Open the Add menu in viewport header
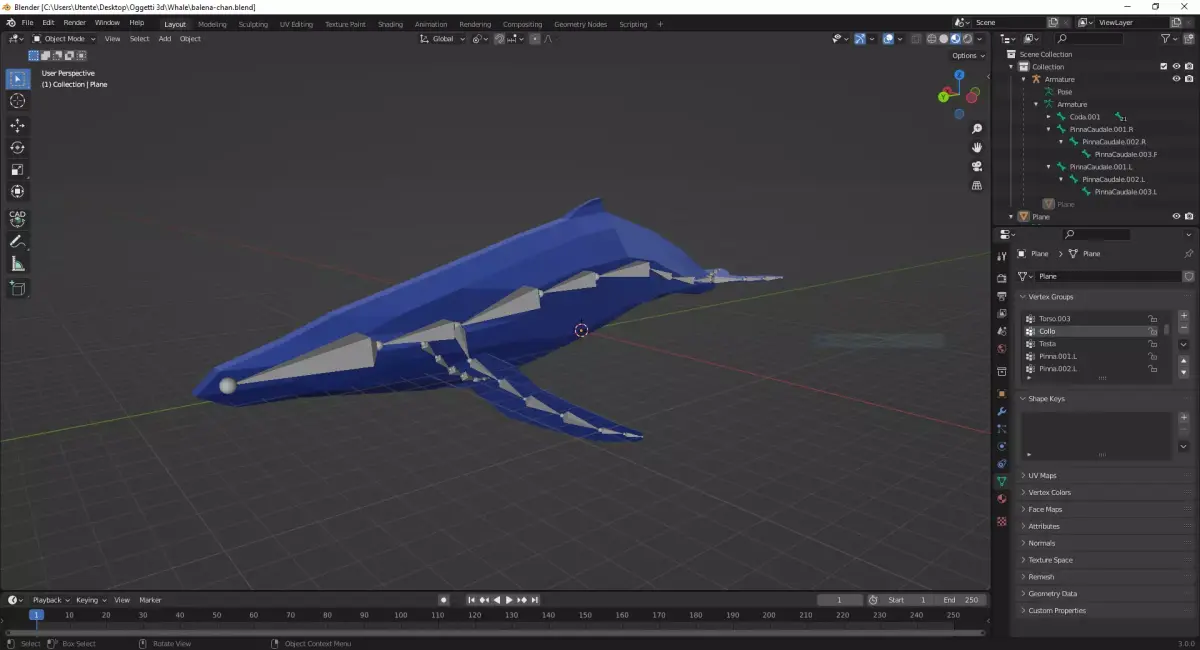Viewport: 1200px width, 650px height. pos(164,39)
